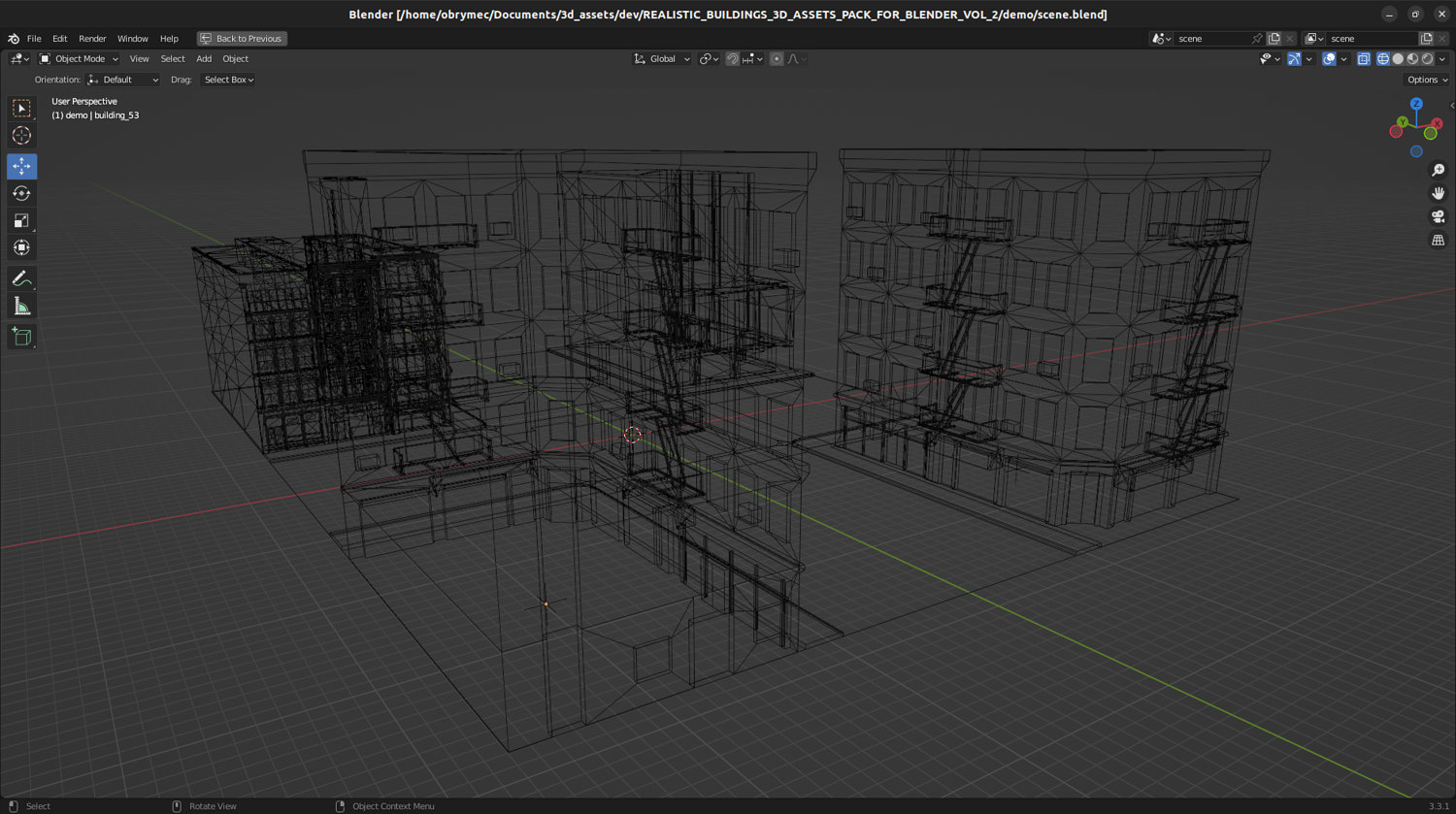Viewport: 1456px width, 814px height.
Task: Toggle snapping magnet
Action: 733,59
